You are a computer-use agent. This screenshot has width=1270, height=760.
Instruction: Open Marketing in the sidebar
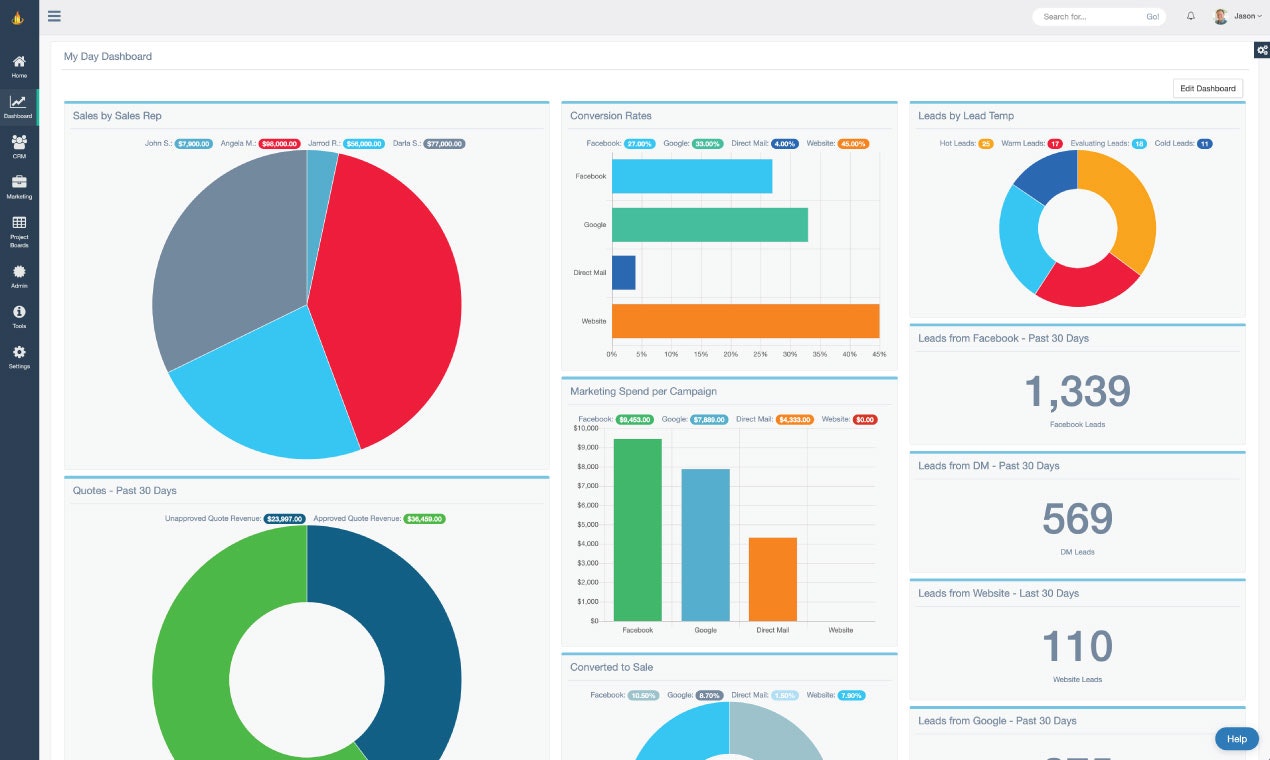click(19, 188)
